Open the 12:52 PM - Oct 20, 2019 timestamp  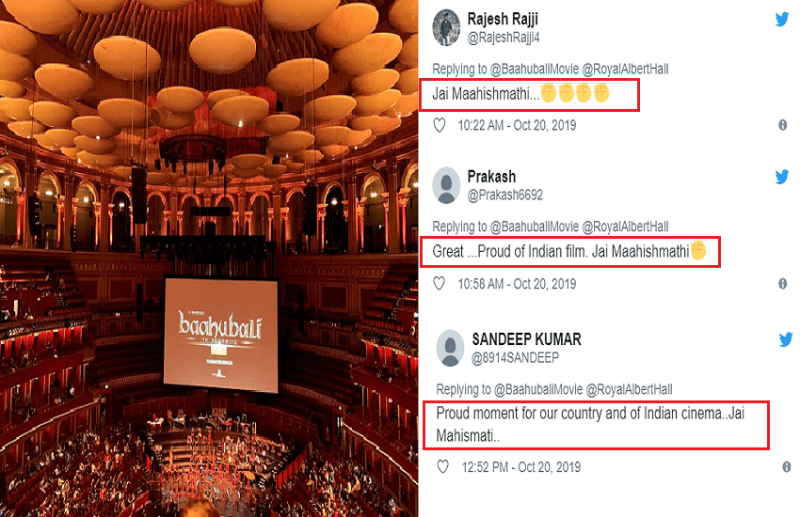(x=521, y=467)
